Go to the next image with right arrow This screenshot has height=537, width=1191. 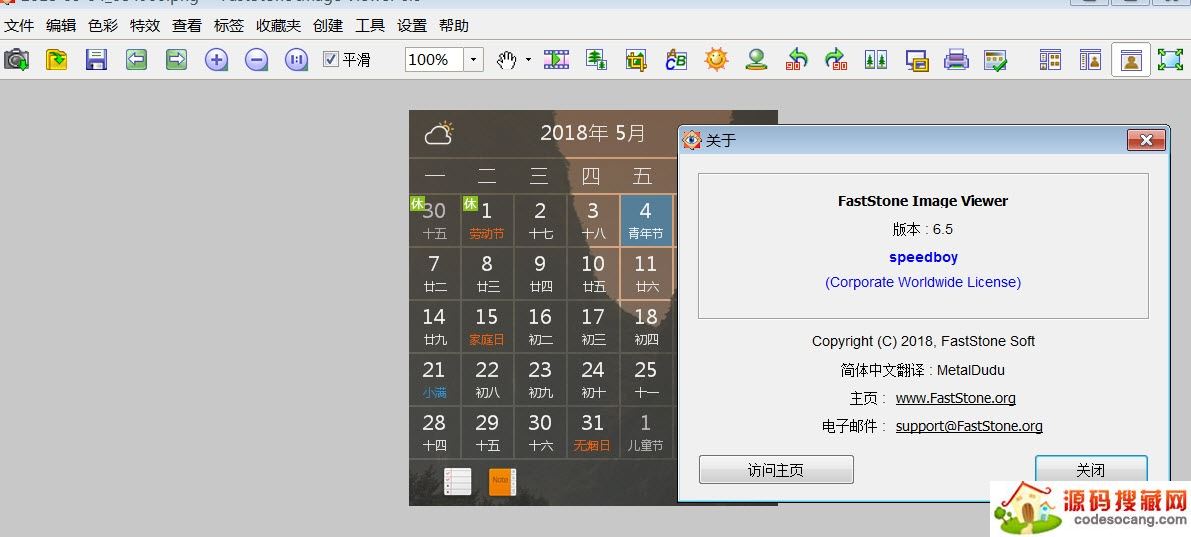(177, 60)
